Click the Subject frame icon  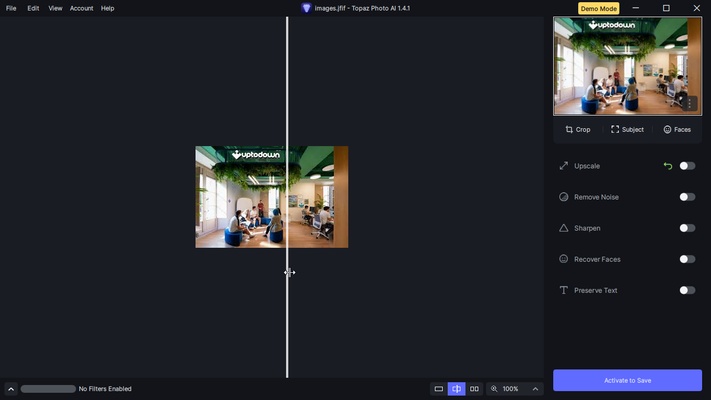(615, 129)
